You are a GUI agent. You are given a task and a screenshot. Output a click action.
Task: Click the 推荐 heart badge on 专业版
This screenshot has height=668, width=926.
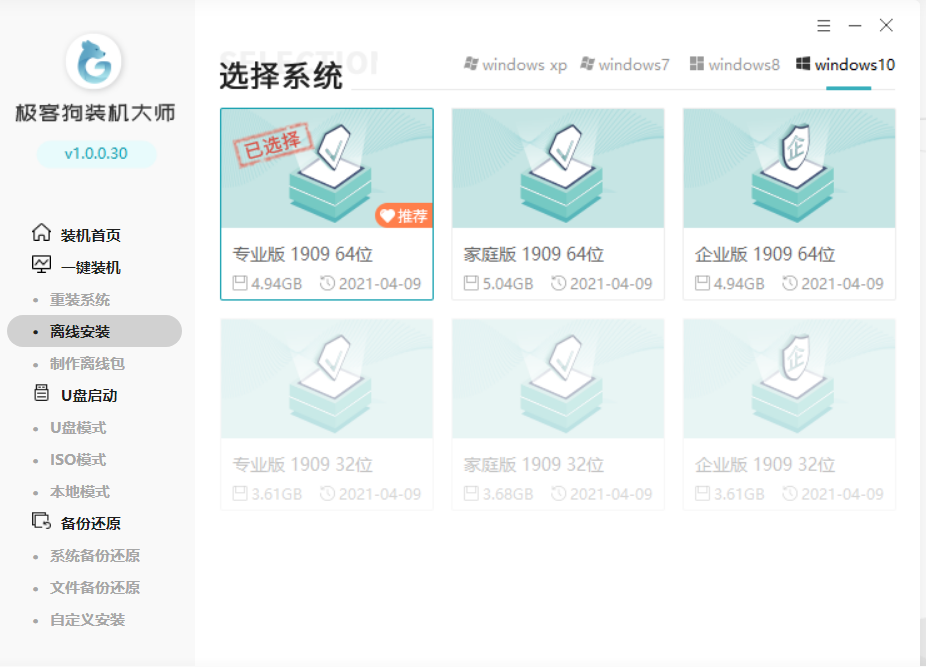coord(404,216)
